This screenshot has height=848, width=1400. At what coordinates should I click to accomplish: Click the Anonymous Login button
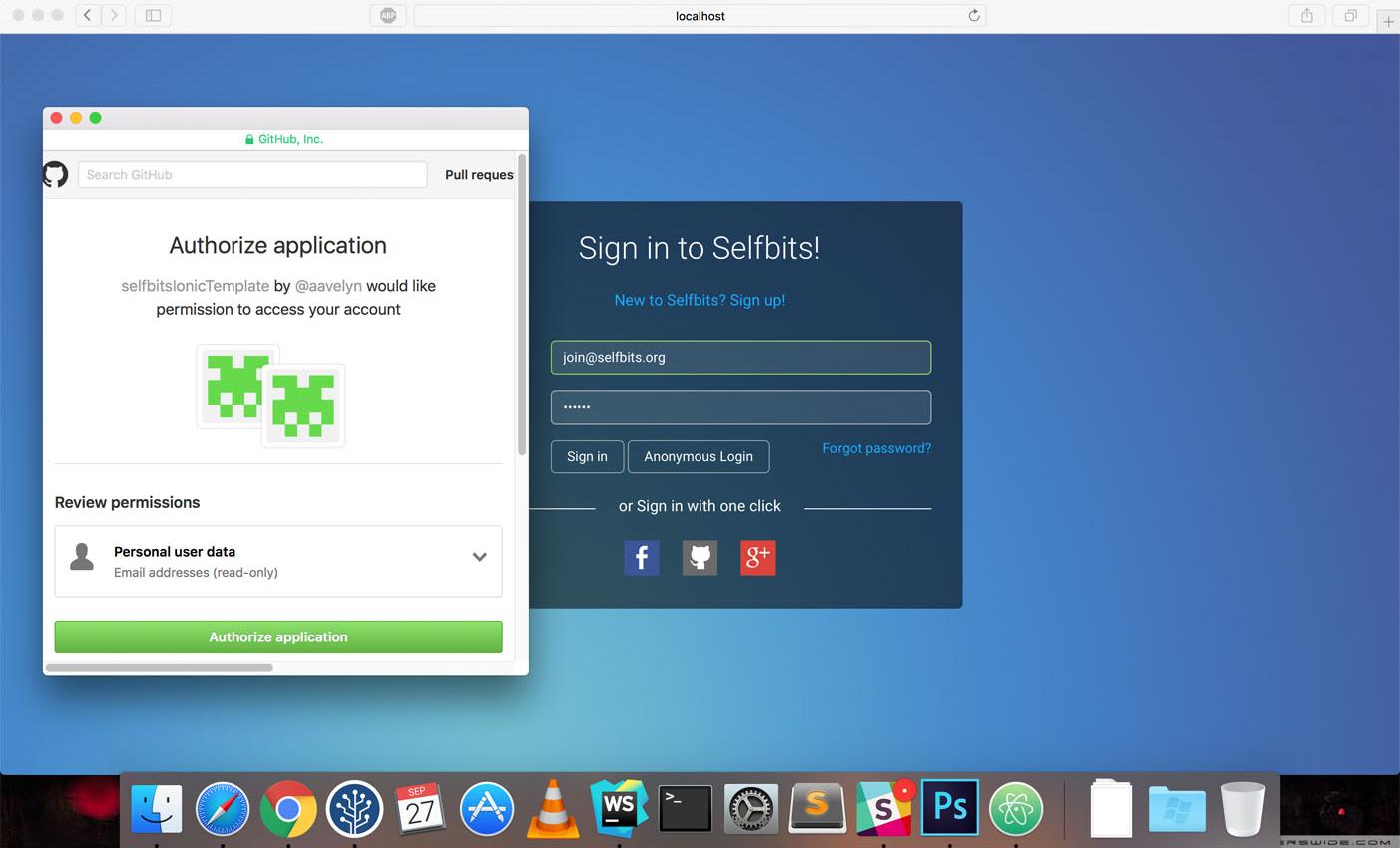point(699,456)
